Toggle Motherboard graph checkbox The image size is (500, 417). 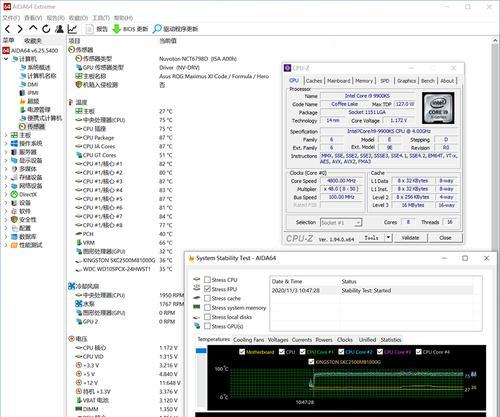pos(242,352)
